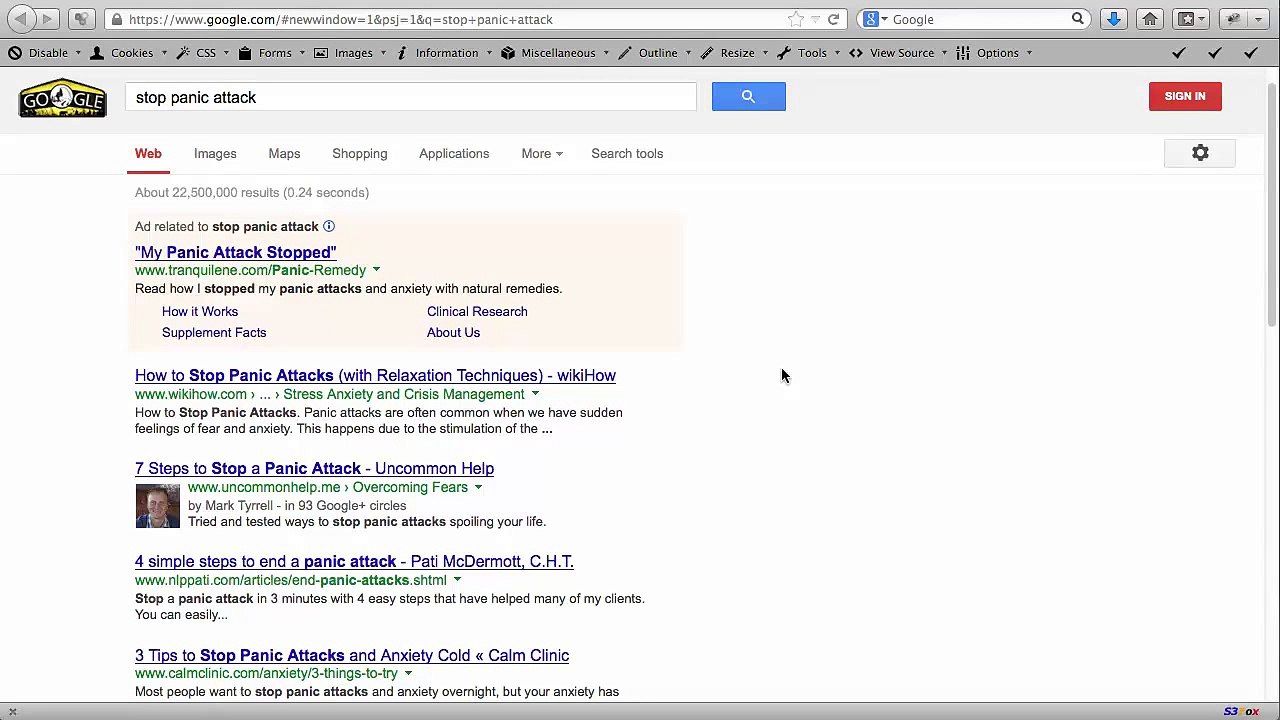The height and width of the screenshot is (720, 1280).
Task: Reload the page with the refresh icon
Action: click(833, 19)
